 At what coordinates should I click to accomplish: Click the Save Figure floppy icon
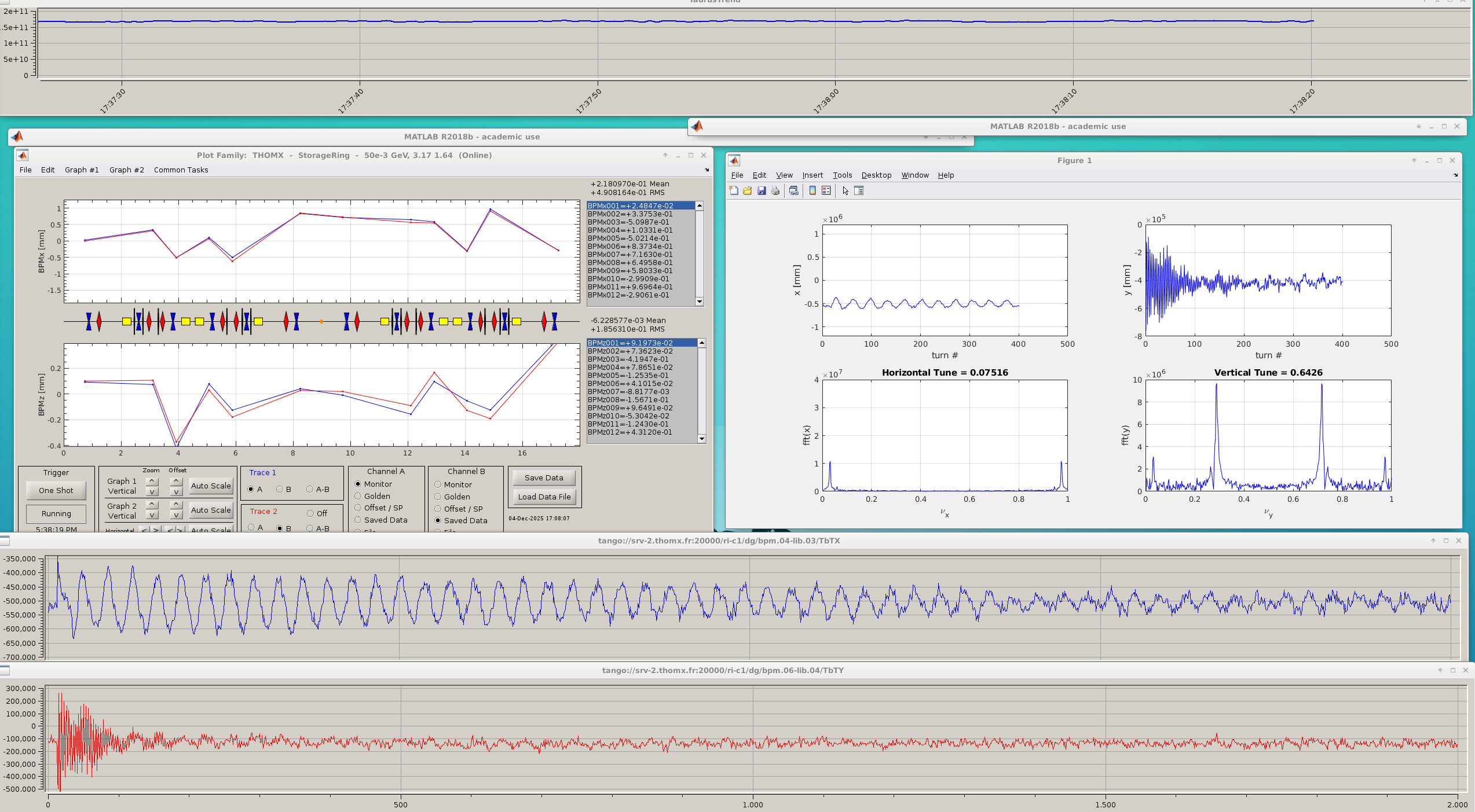(x=762, y=191)
